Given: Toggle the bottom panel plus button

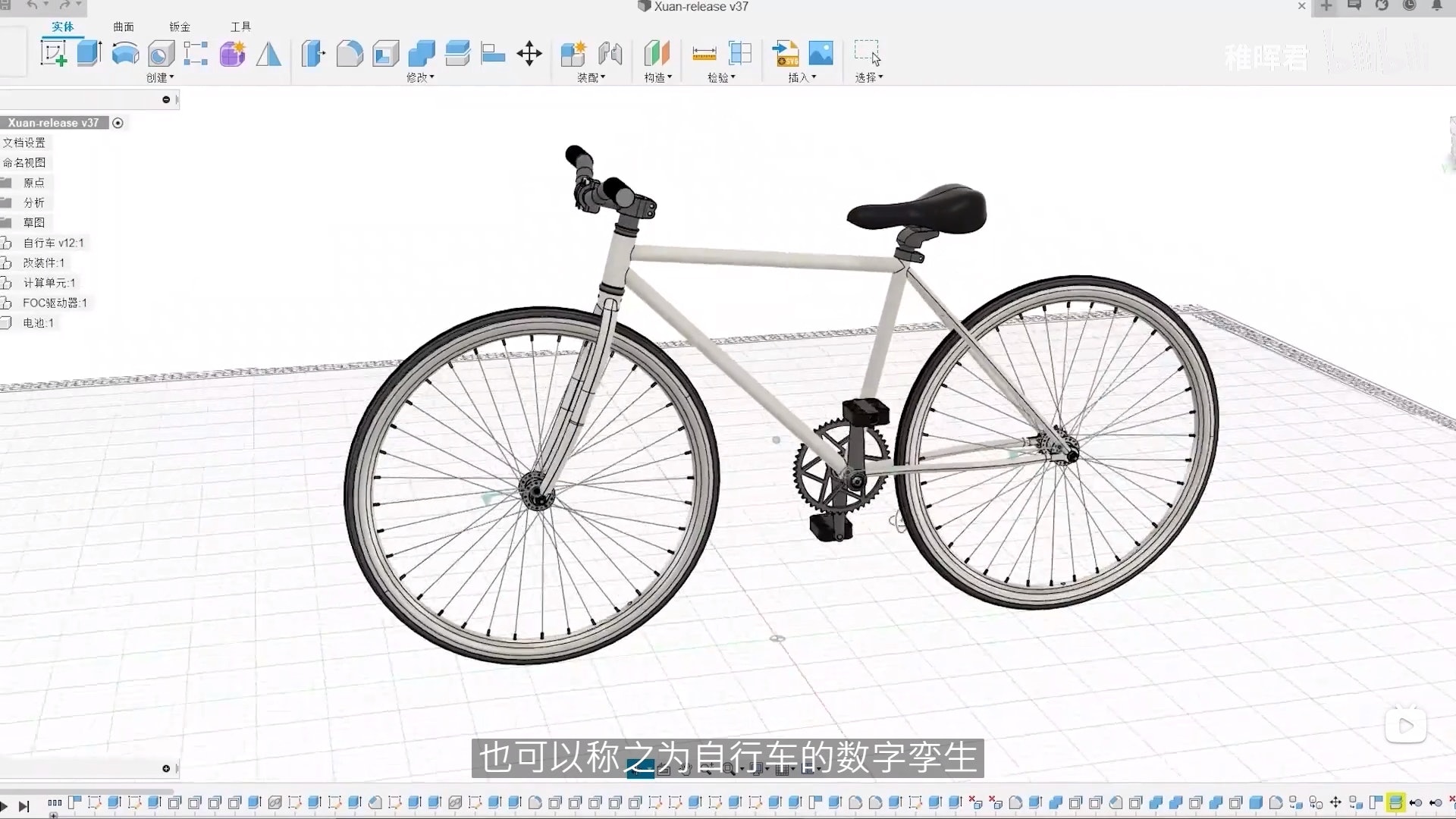Looking at the screenshot, I should pos(166,768).
